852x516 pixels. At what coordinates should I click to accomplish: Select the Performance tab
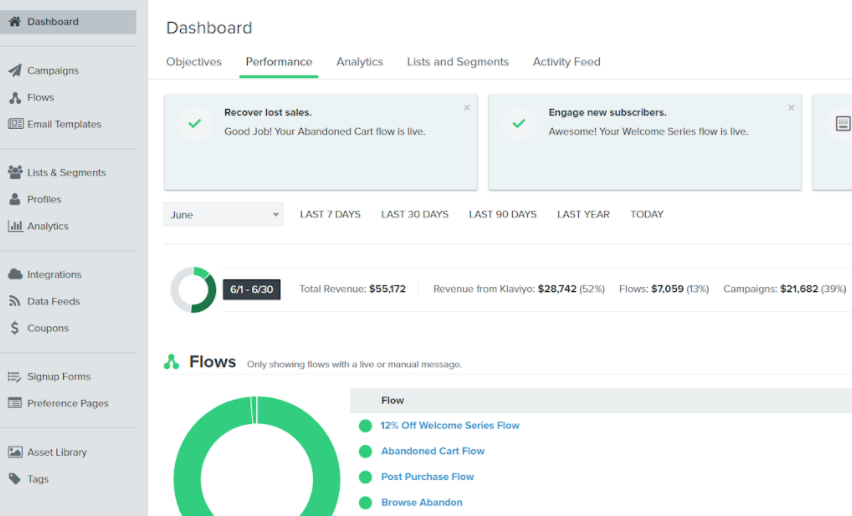(279, 62)
